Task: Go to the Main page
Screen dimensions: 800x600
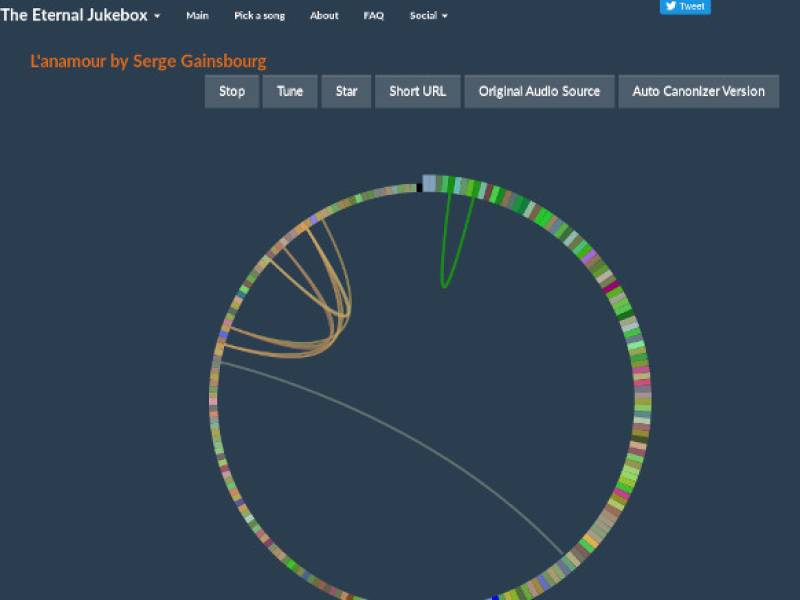Action: pyautogui.click(x=197, y=16)
